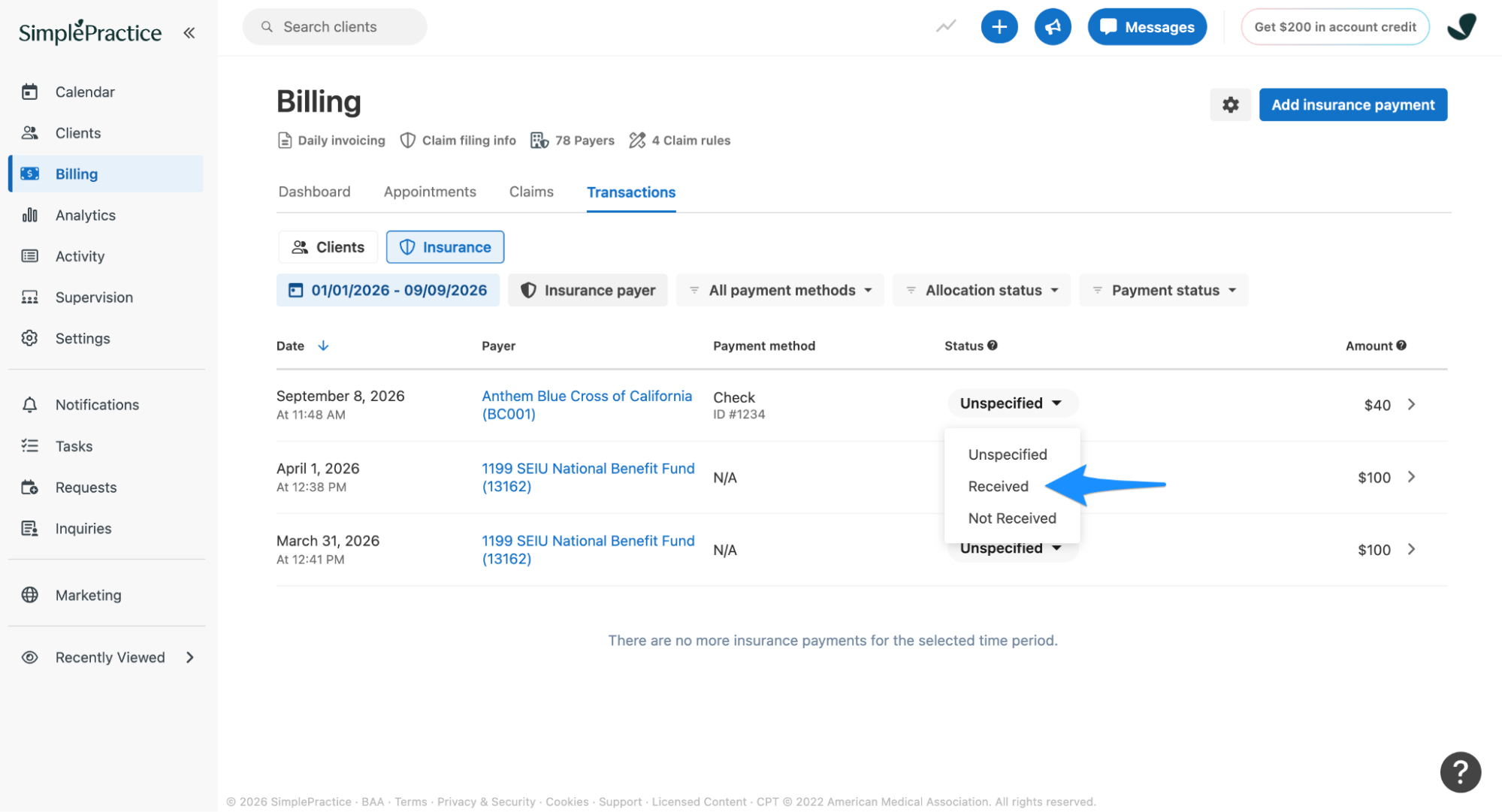1502x812 pixels.
Task: Open the account profile avatar
Action: (x=1461, y=27)
